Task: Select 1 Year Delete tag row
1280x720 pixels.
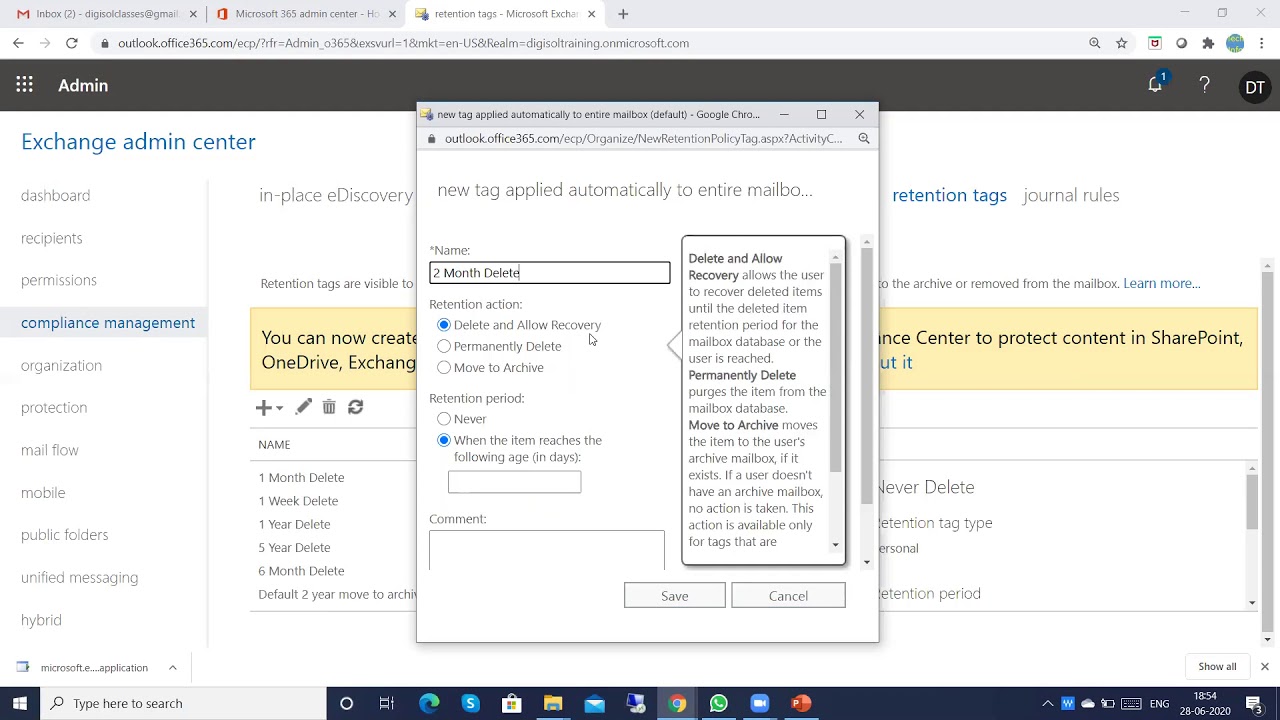Action: 294,524
